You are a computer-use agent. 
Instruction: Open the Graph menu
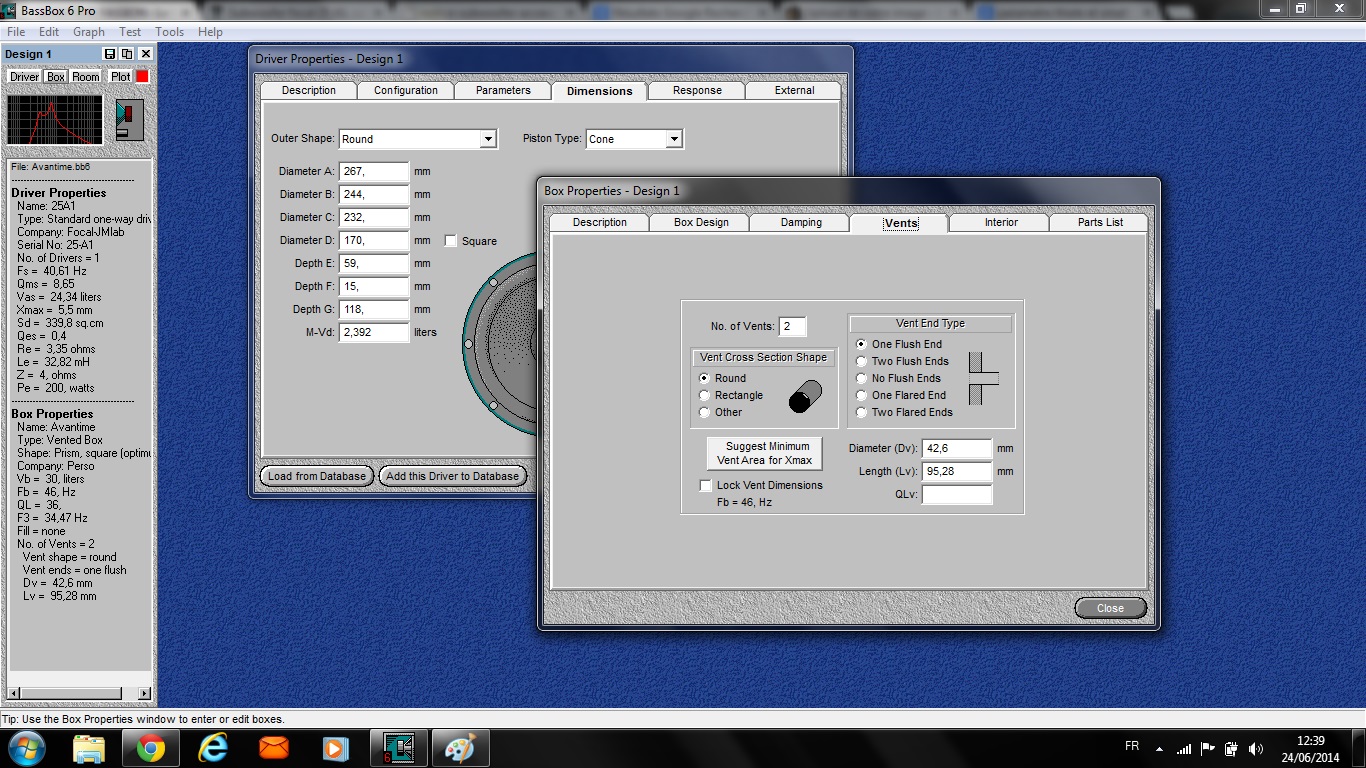(x=89, y=32)
